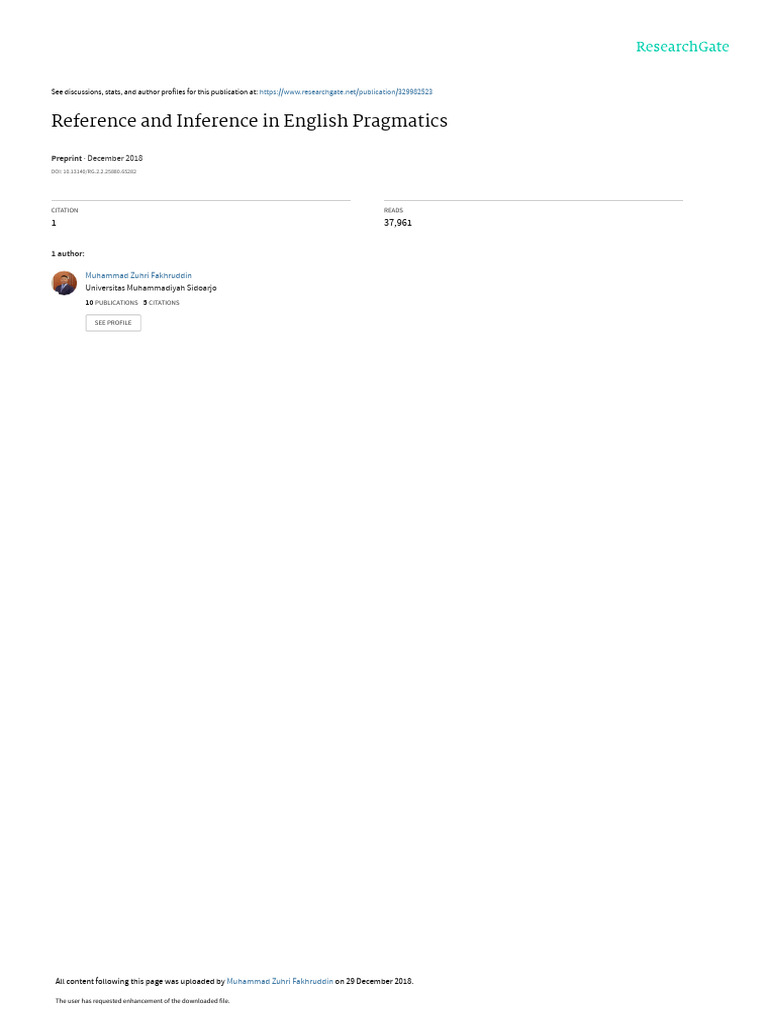Click the December 2018 publication date
Viewport: 768px width, 1024px height.
pyautogui.click(x=115, y=158)
